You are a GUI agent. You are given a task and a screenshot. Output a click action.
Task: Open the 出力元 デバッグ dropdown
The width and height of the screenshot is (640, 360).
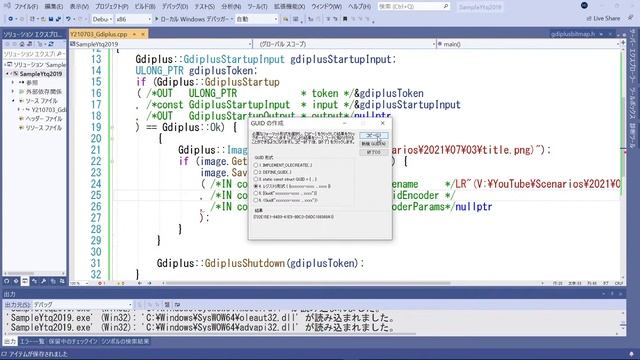[x=82, y=304]
